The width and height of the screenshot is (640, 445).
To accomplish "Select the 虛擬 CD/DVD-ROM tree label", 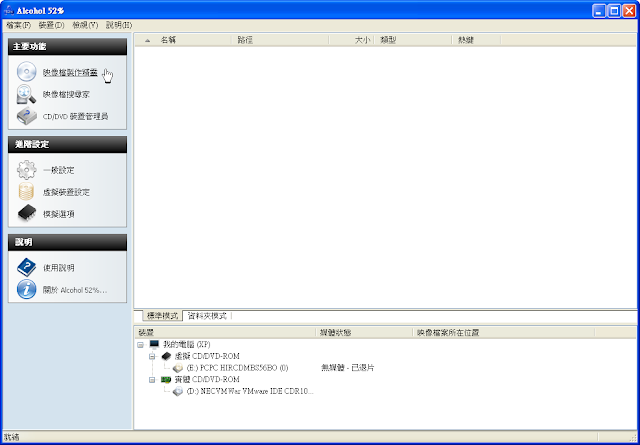I will point(207,356).
